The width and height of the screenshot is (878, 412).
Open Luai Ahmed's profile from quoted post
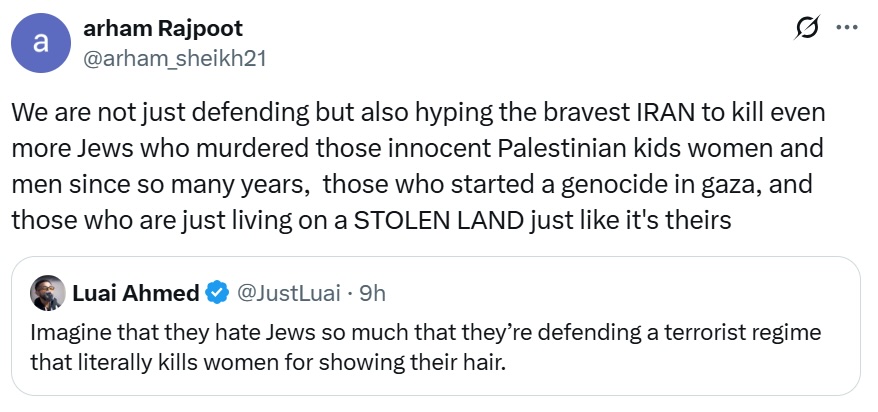tap(135, 294)
